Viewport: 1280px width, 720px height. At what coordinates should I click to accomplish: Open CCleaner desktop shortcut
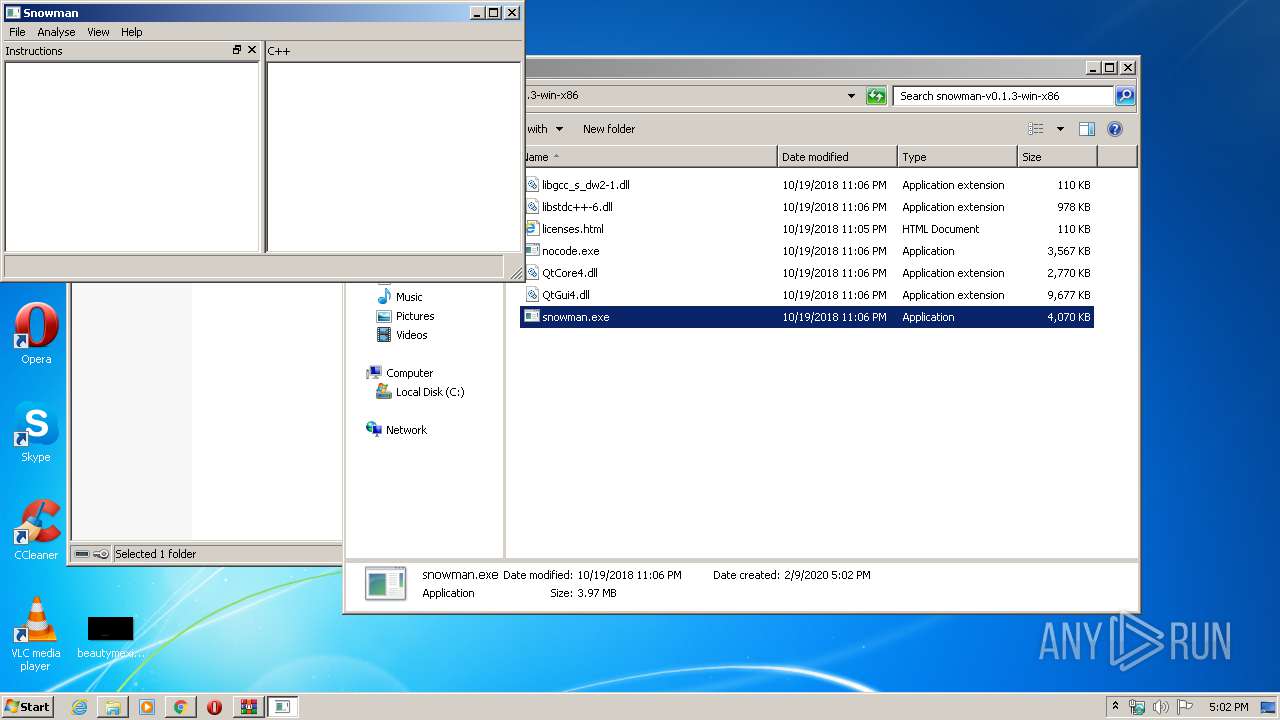[x=36, y=530]
